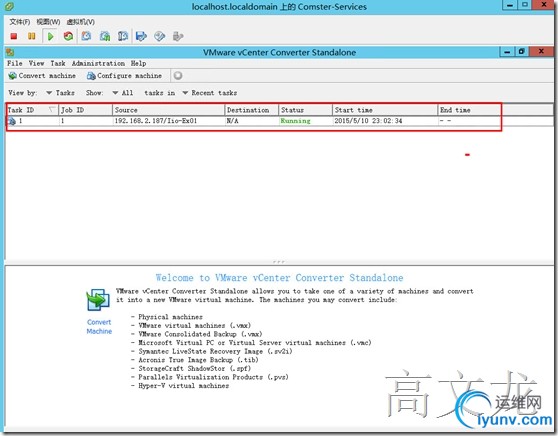Sort by Job ID column header
This screenshot has width=558, height=436.
(86, 110)
